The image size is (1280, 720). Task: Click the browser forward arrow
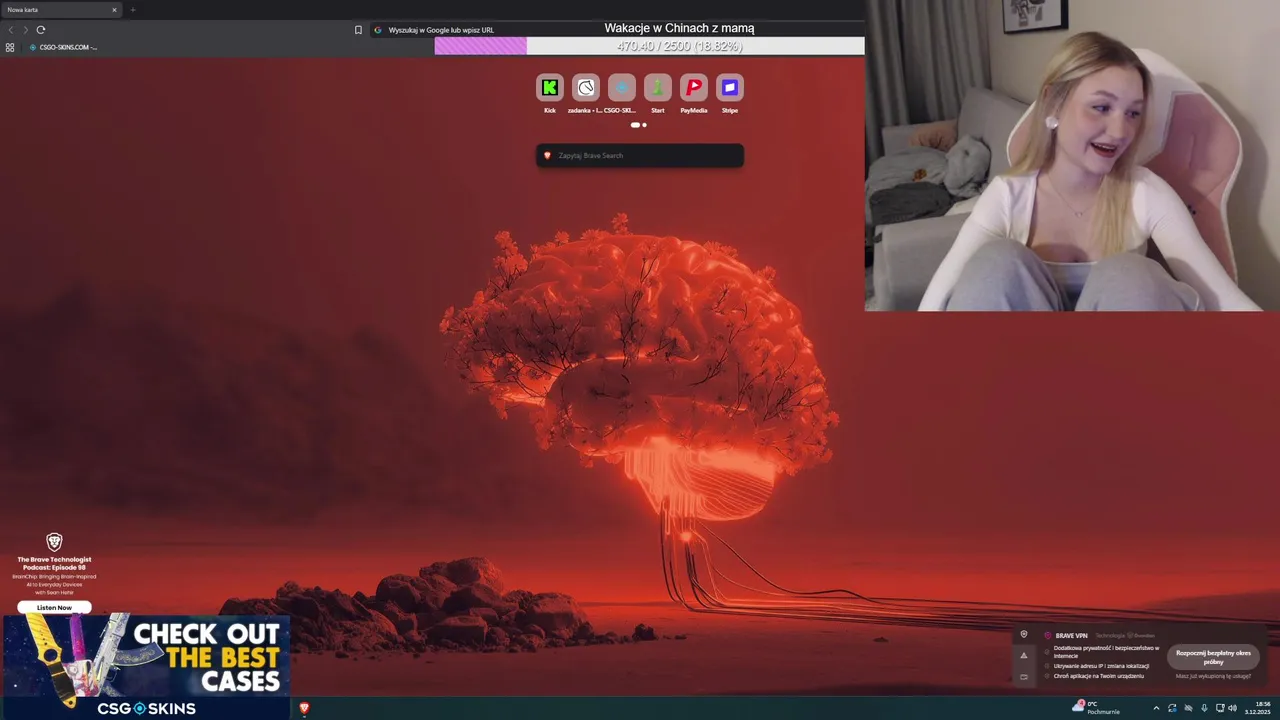coord(25,30)
